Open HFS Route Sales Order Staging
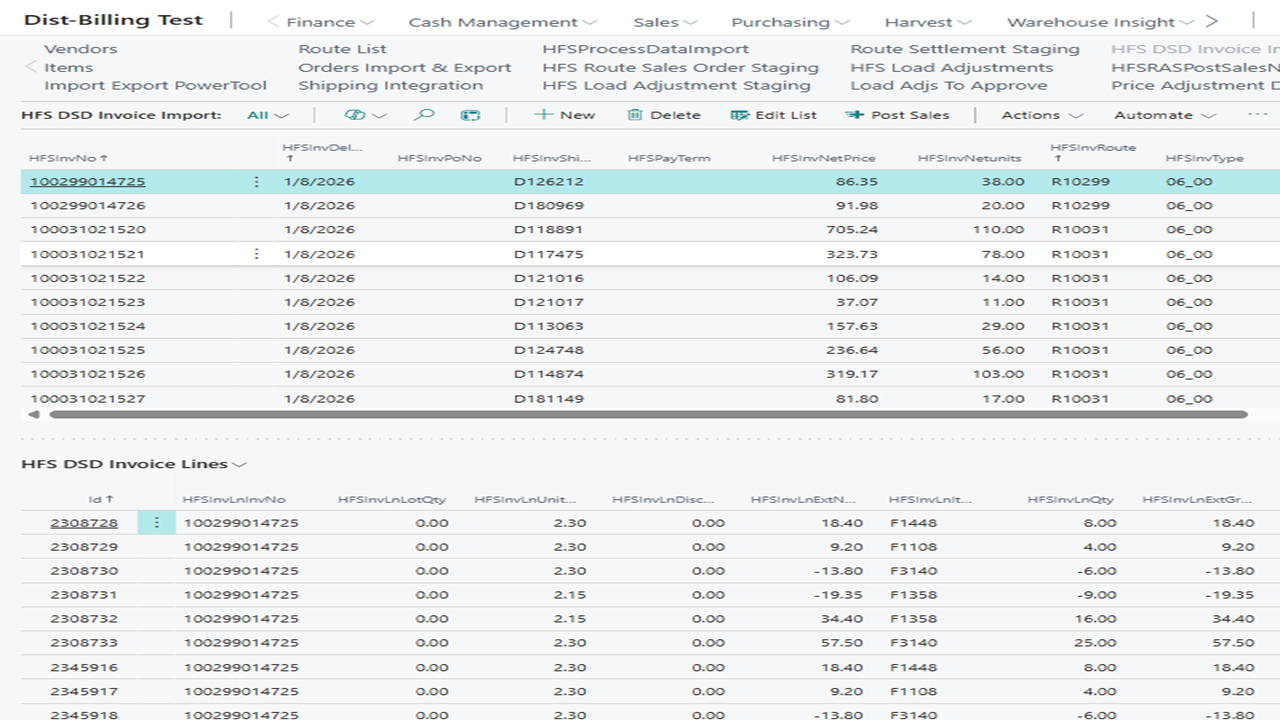The image size is (1280, 720). (x=680, y=67)
